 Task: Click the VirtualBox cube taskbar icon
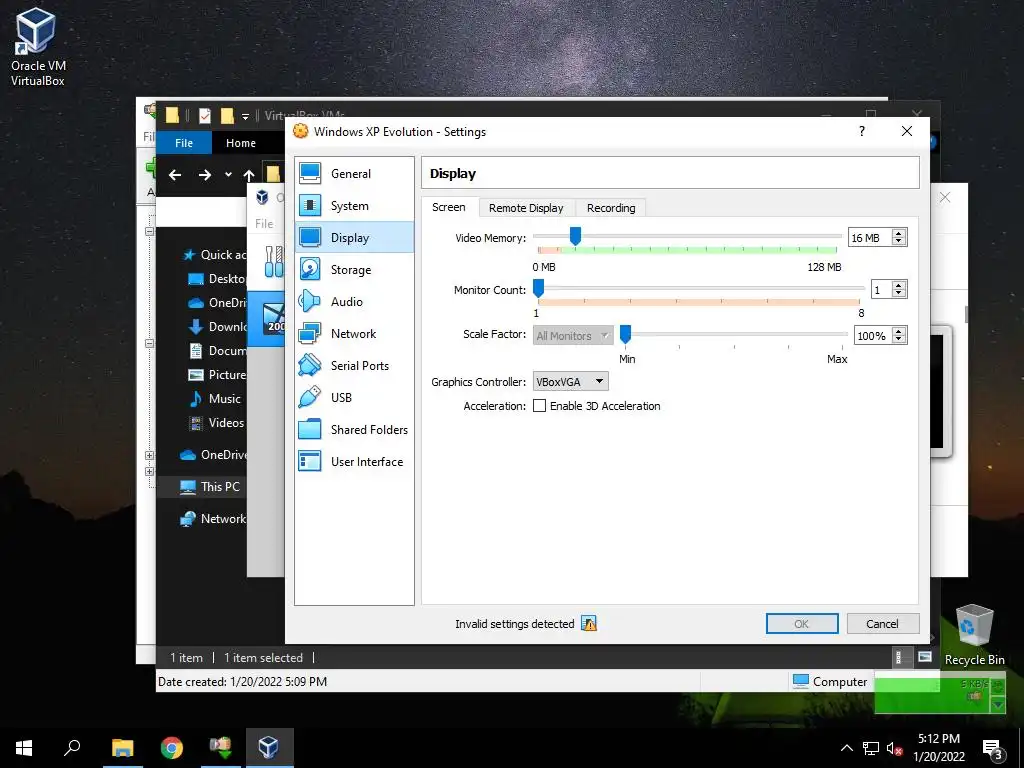click(x=269, y=748)
